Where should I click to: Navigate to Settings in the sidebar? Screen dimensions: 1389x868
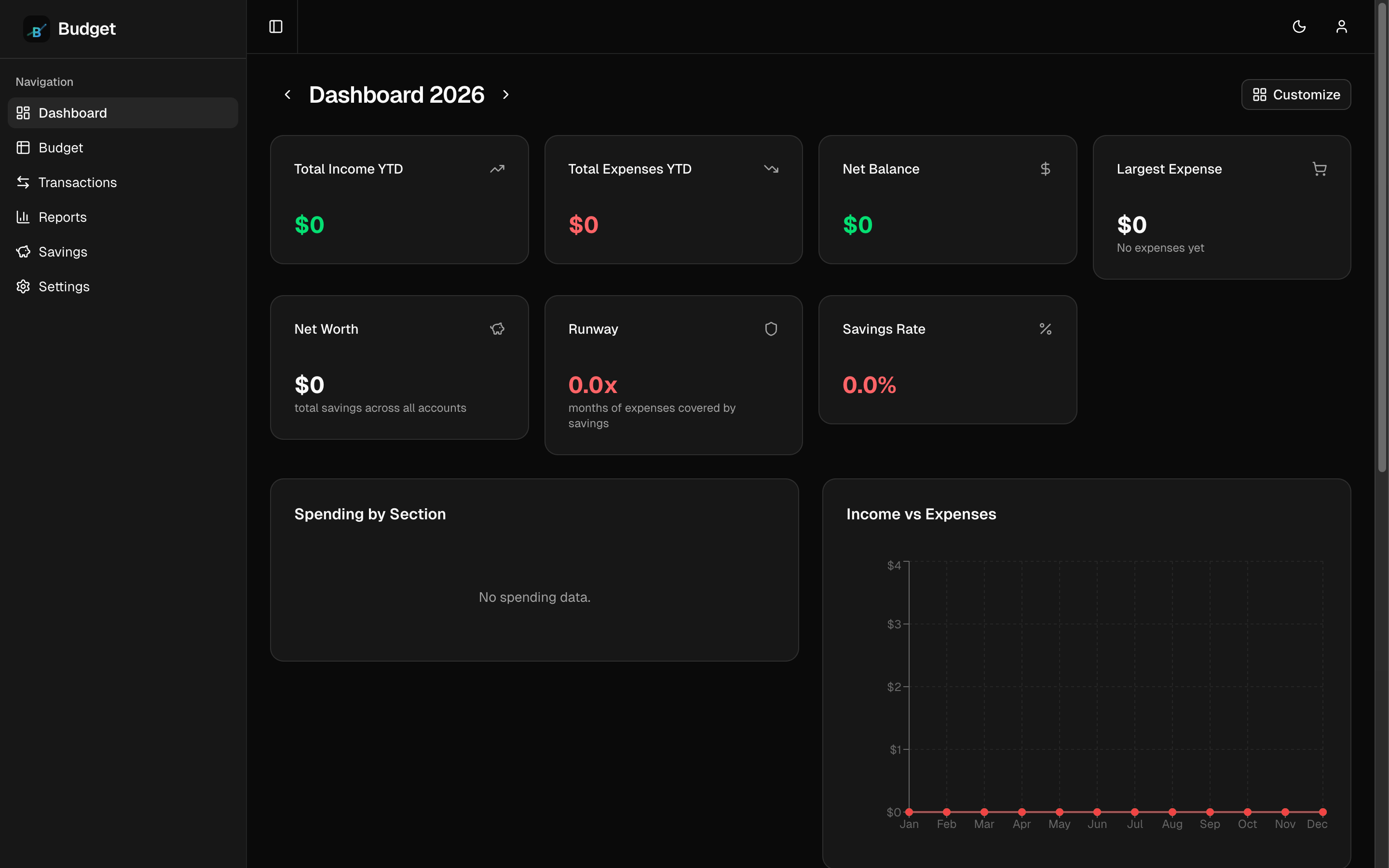pos(64,286)
